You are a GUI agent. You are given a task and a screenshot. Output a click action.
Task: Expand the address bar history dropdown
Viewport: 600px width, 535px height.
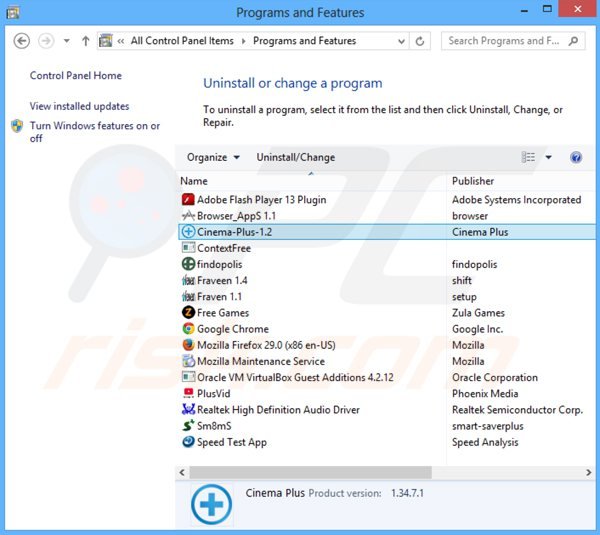[401, 41]
